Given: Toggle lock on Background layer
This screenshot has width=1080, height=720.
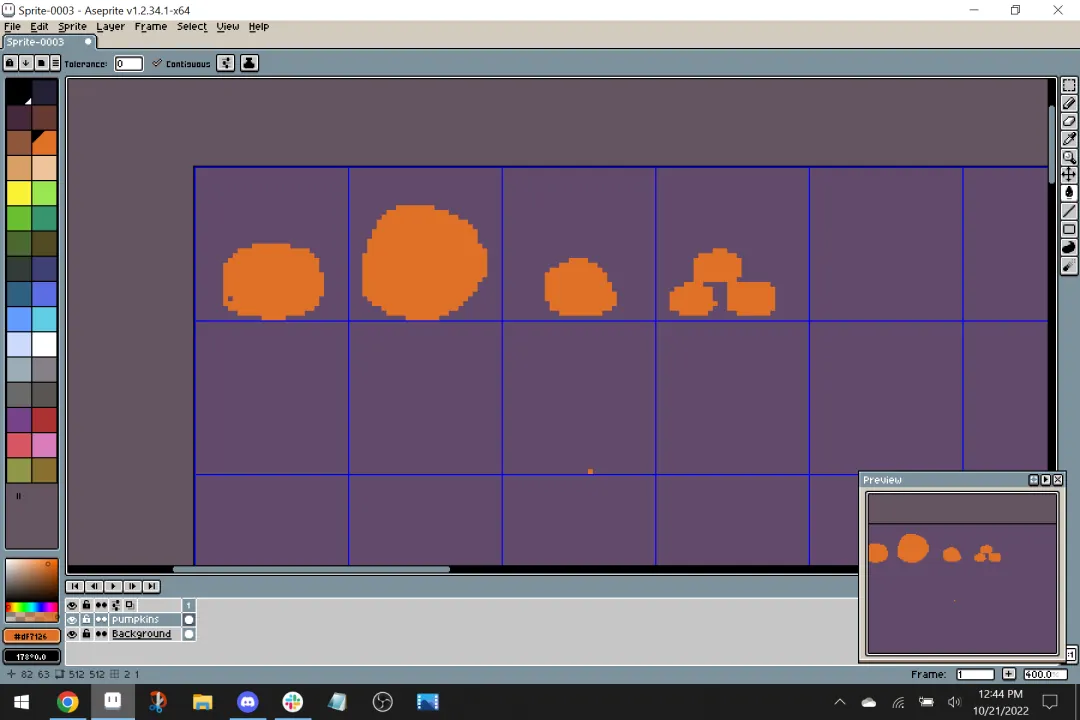Looking at the screenshot, I should pyautogui.click(x=86, y=634).
